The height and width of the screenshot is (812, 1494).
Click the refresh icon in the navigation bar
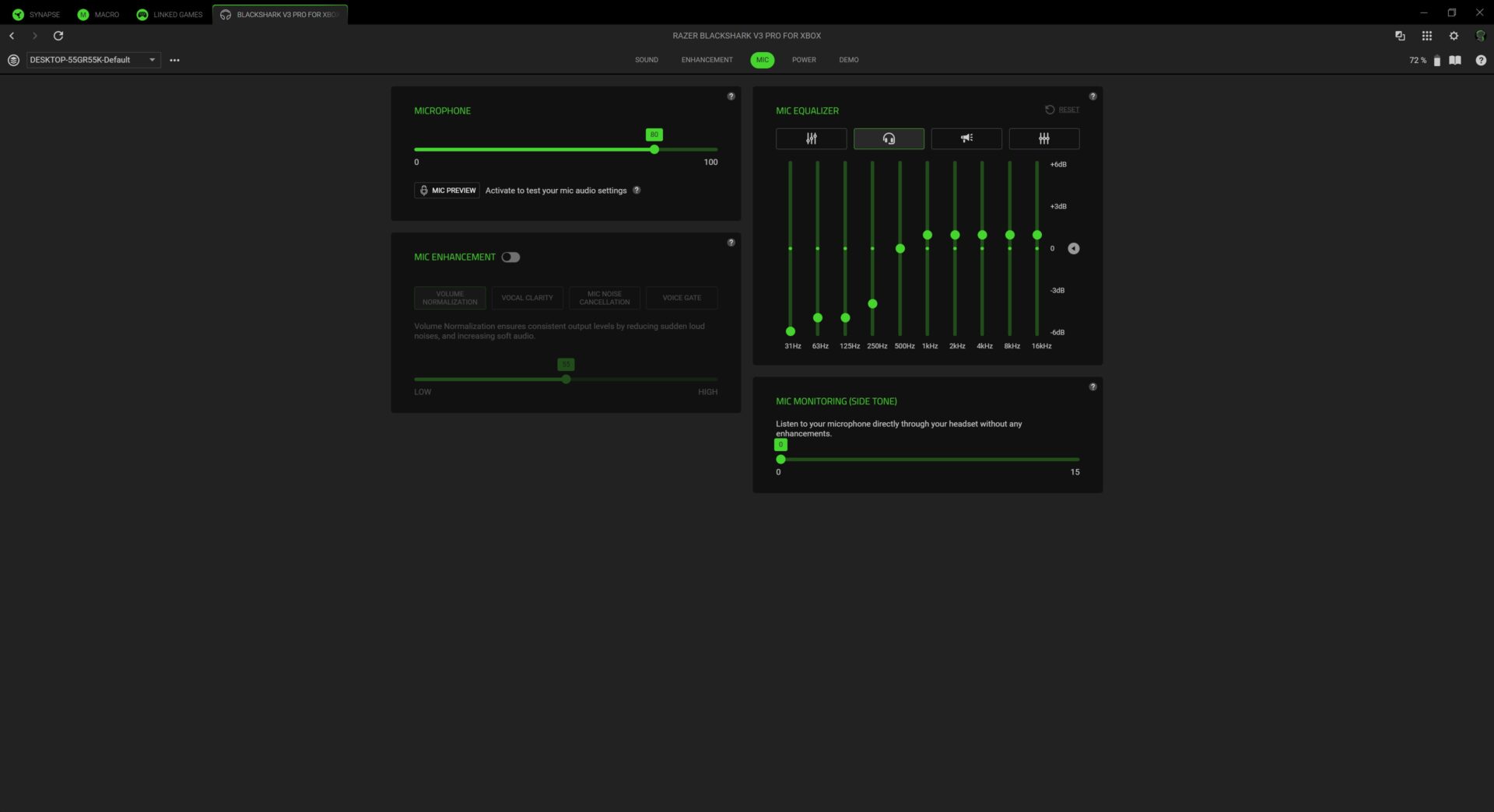pos(58,36)
